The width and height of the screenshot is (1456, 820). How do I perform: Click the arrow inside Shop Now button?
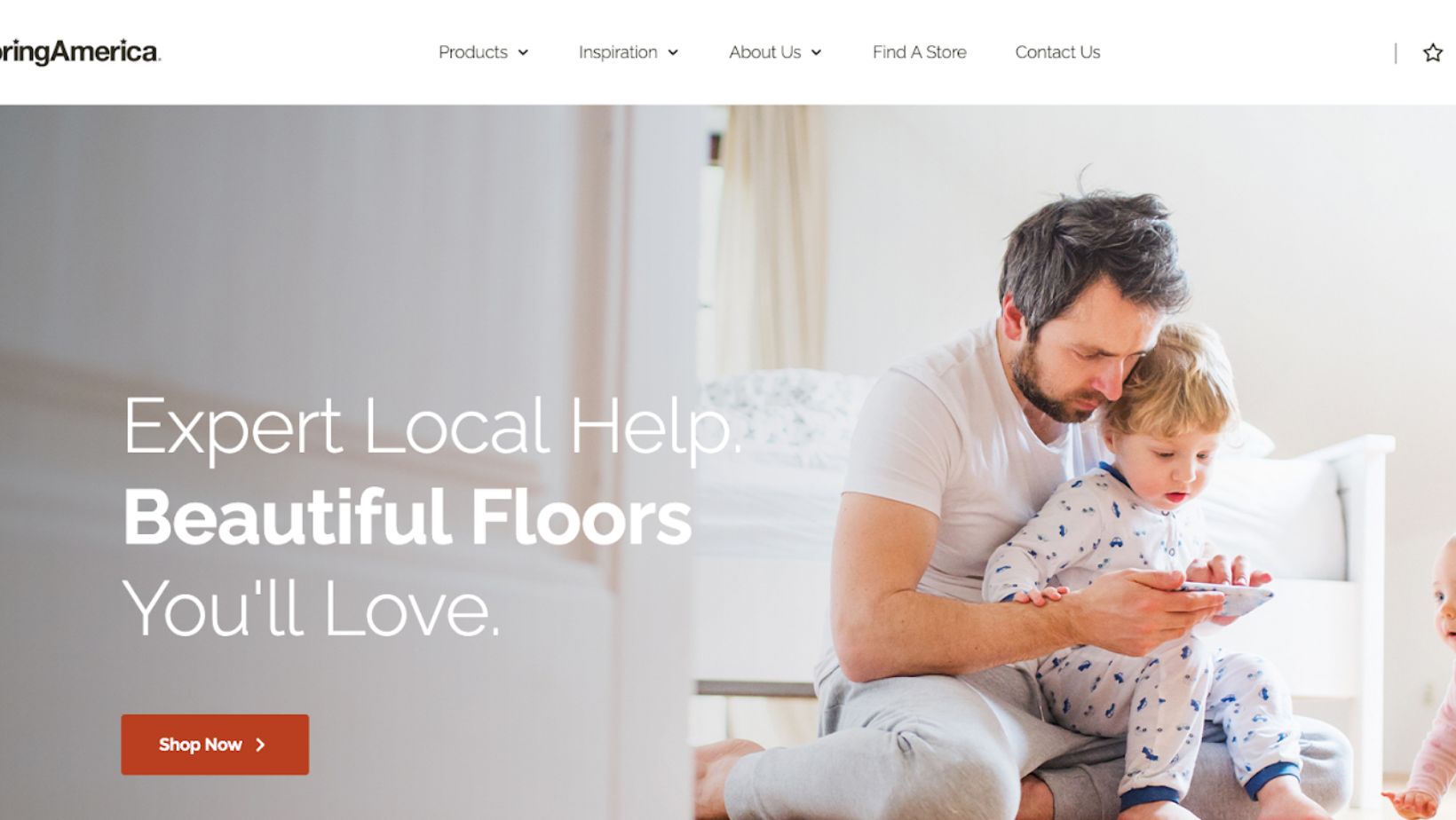(260, 745)
